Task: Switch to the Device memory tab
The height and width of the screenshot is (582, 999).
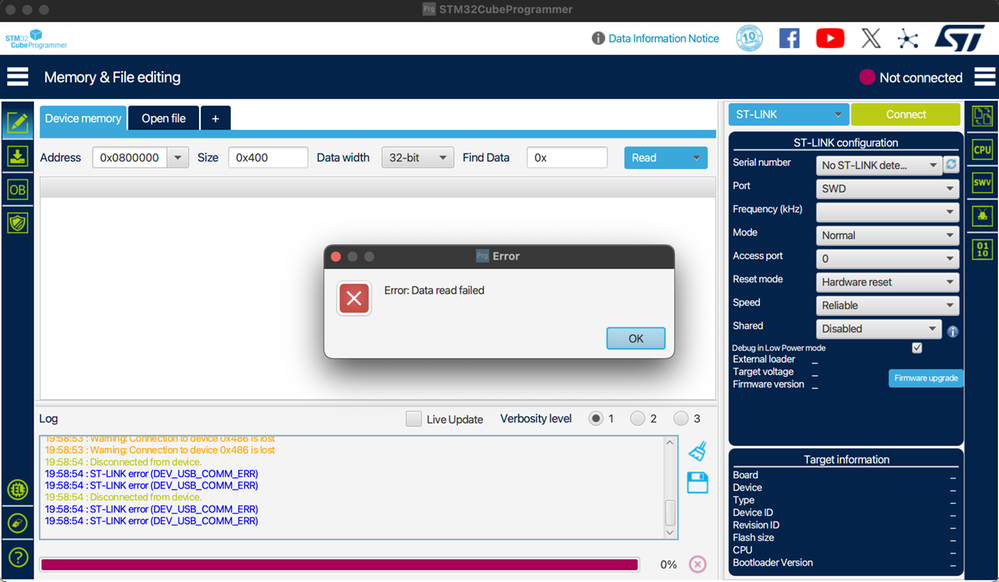Action: 83,119
